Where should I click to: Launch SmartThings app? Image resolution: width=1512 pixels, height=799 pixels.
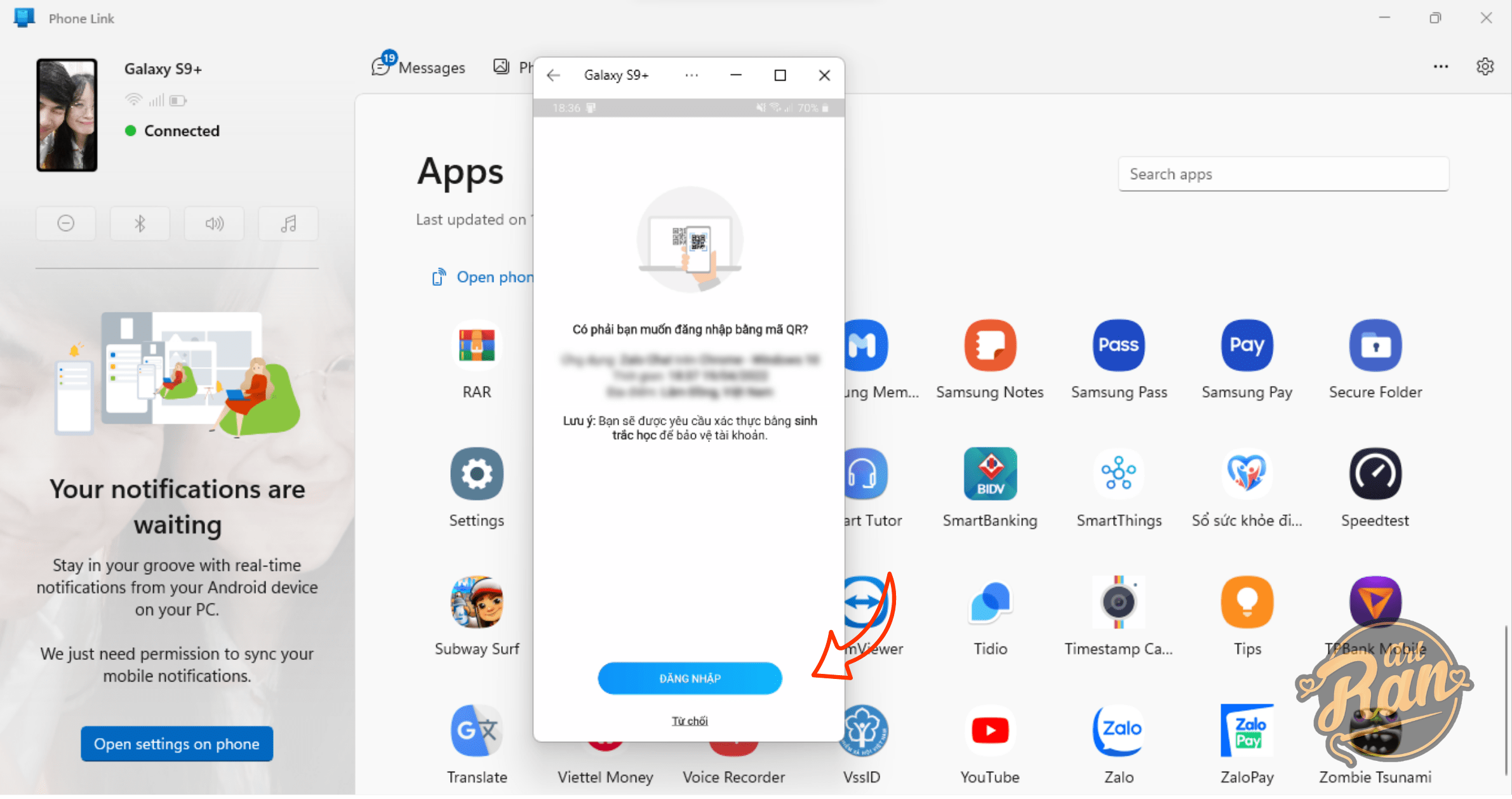pos(1118,474)
